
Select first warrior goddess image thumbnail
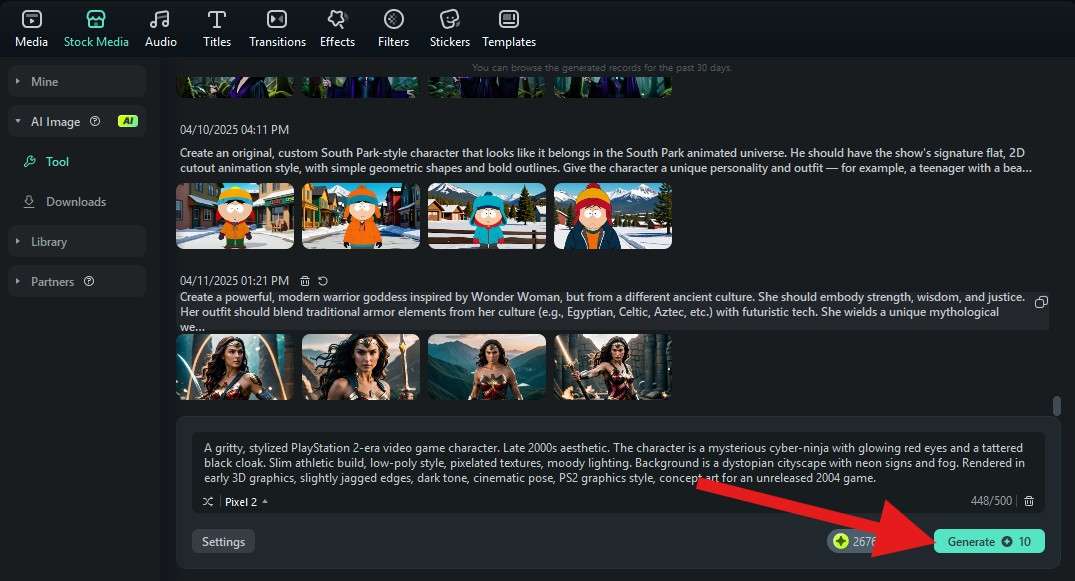(235, 367)
